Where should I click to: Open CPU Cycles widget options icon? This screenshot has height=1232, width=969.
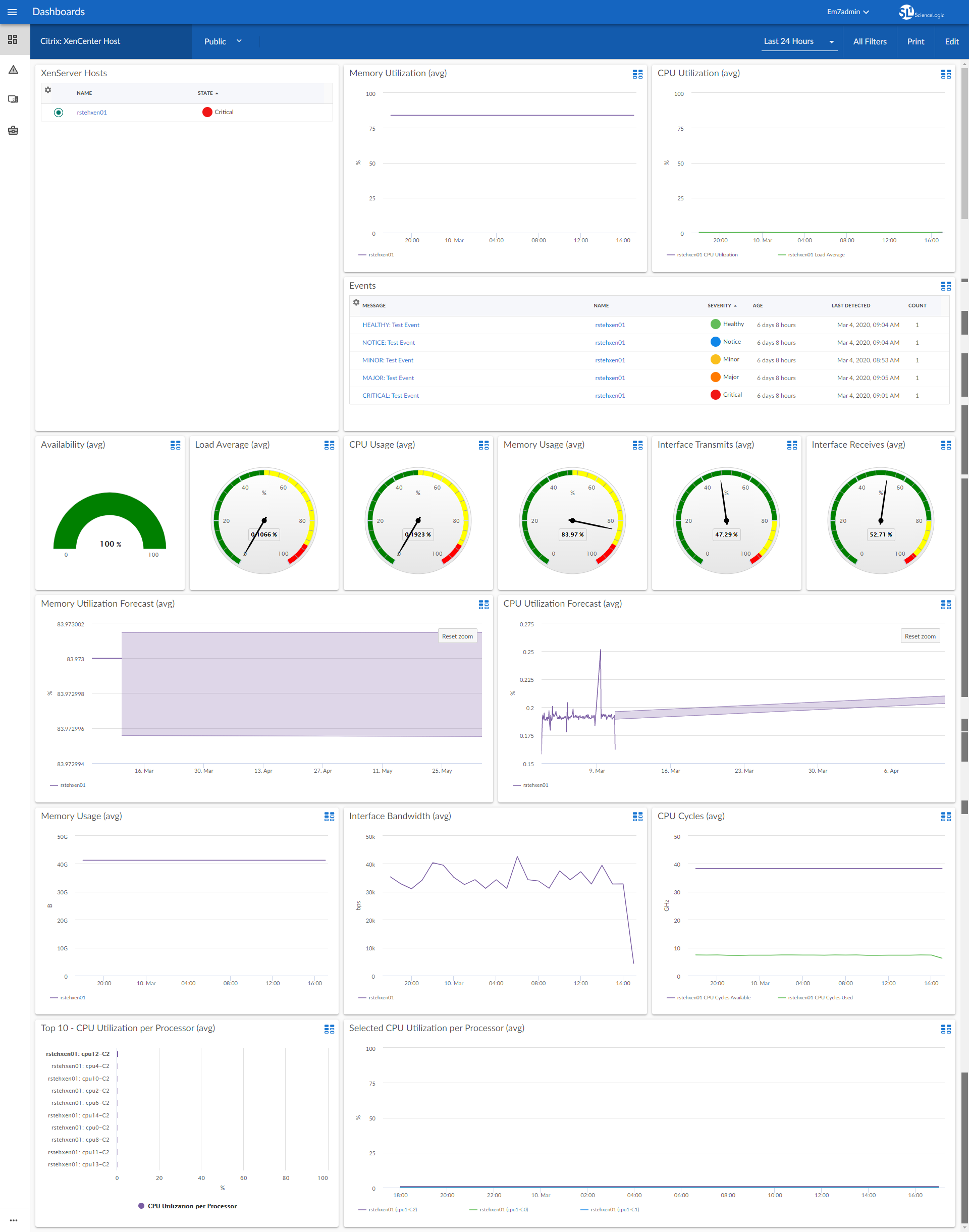click(x=946, y=817)
